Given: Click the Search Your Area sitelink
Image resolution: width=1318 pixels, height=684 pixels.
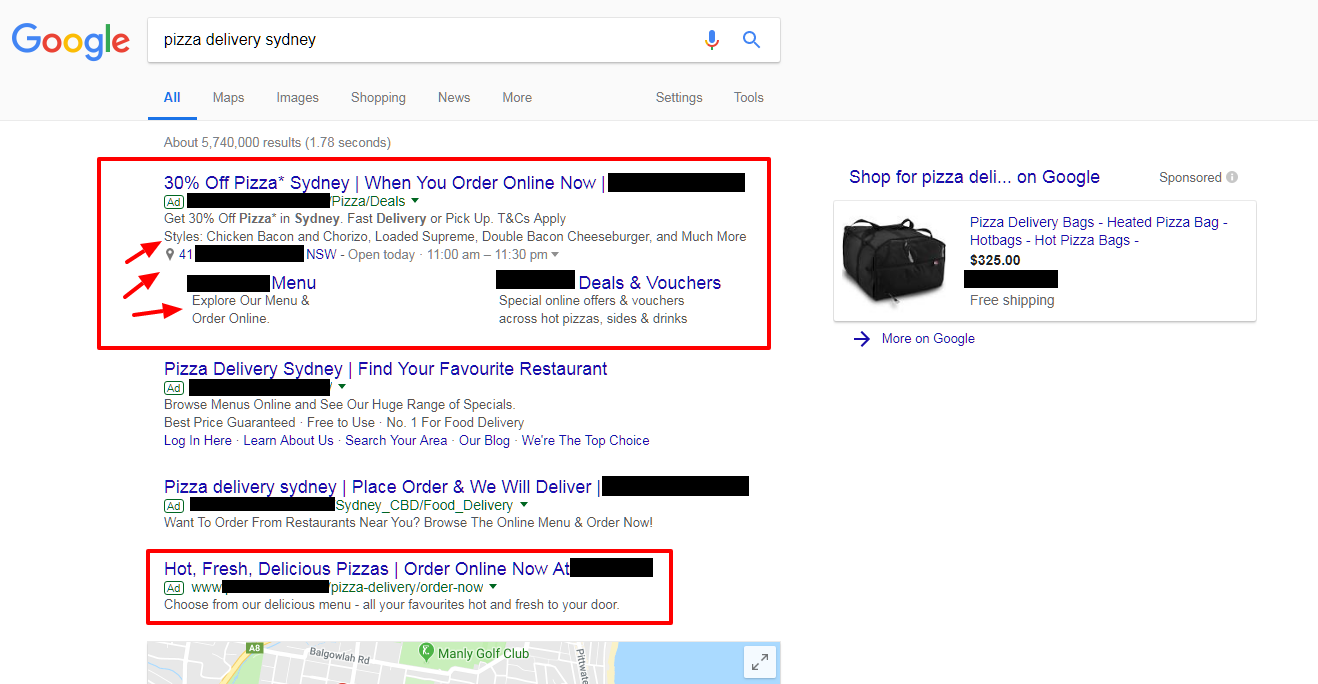Looking at the screenshot, I should [396, 440].
